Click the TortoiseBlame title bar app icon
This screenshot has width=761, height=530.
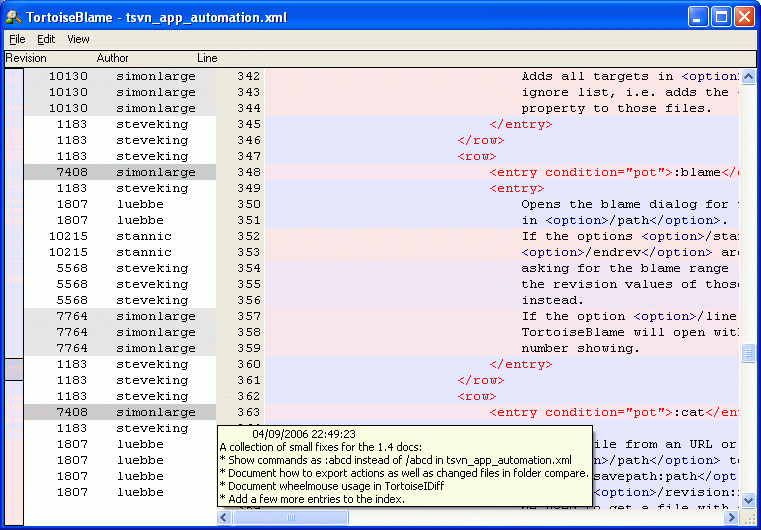tap(14, 17)
